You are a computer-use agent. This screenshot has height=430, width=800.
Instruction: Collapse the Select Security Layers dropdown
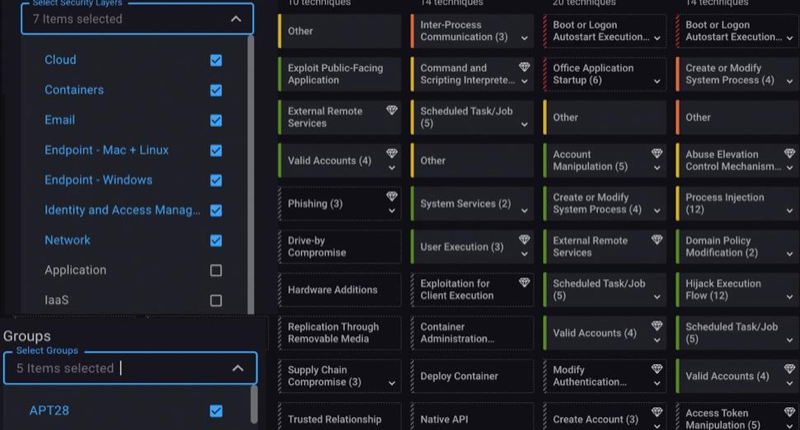pos(236,19)
